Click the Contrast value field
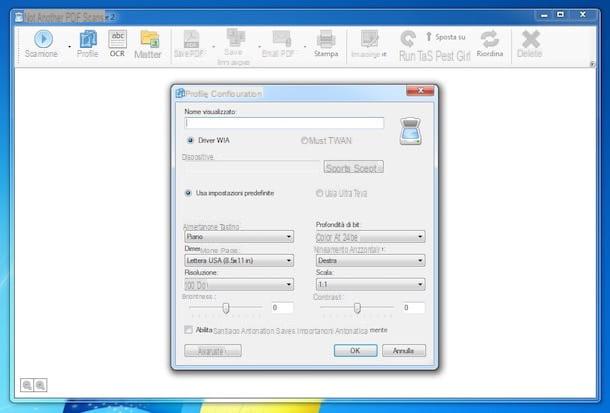 (x=414, y=308)
